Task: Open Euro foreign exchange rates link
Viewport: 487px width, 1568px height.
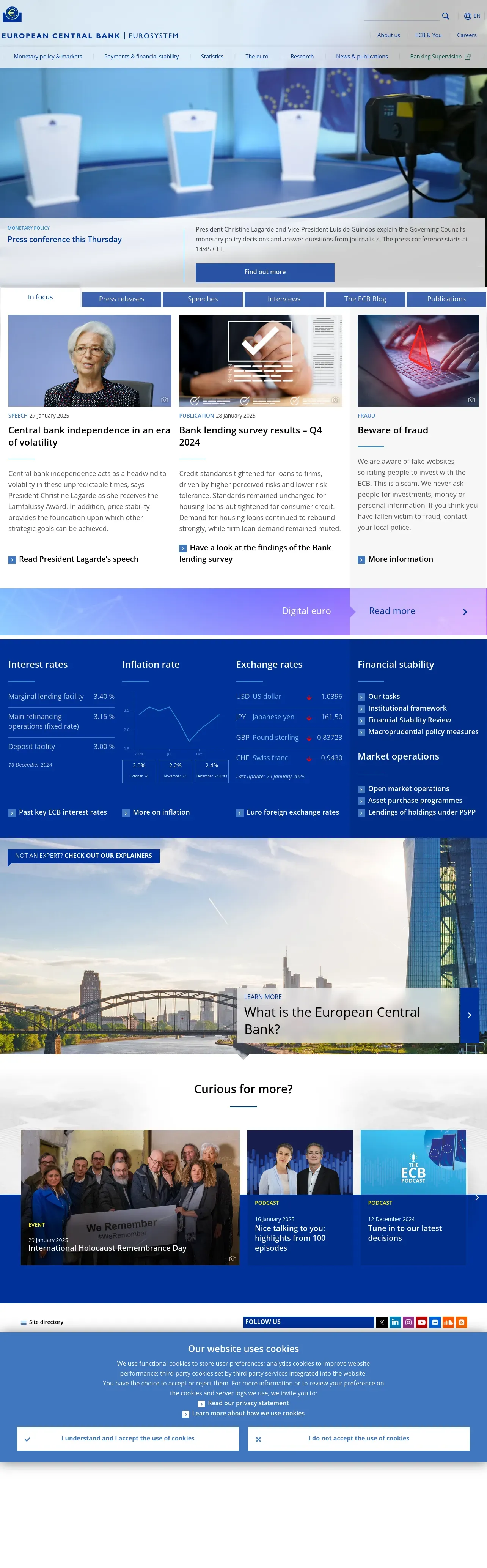Action: [287, 812]
